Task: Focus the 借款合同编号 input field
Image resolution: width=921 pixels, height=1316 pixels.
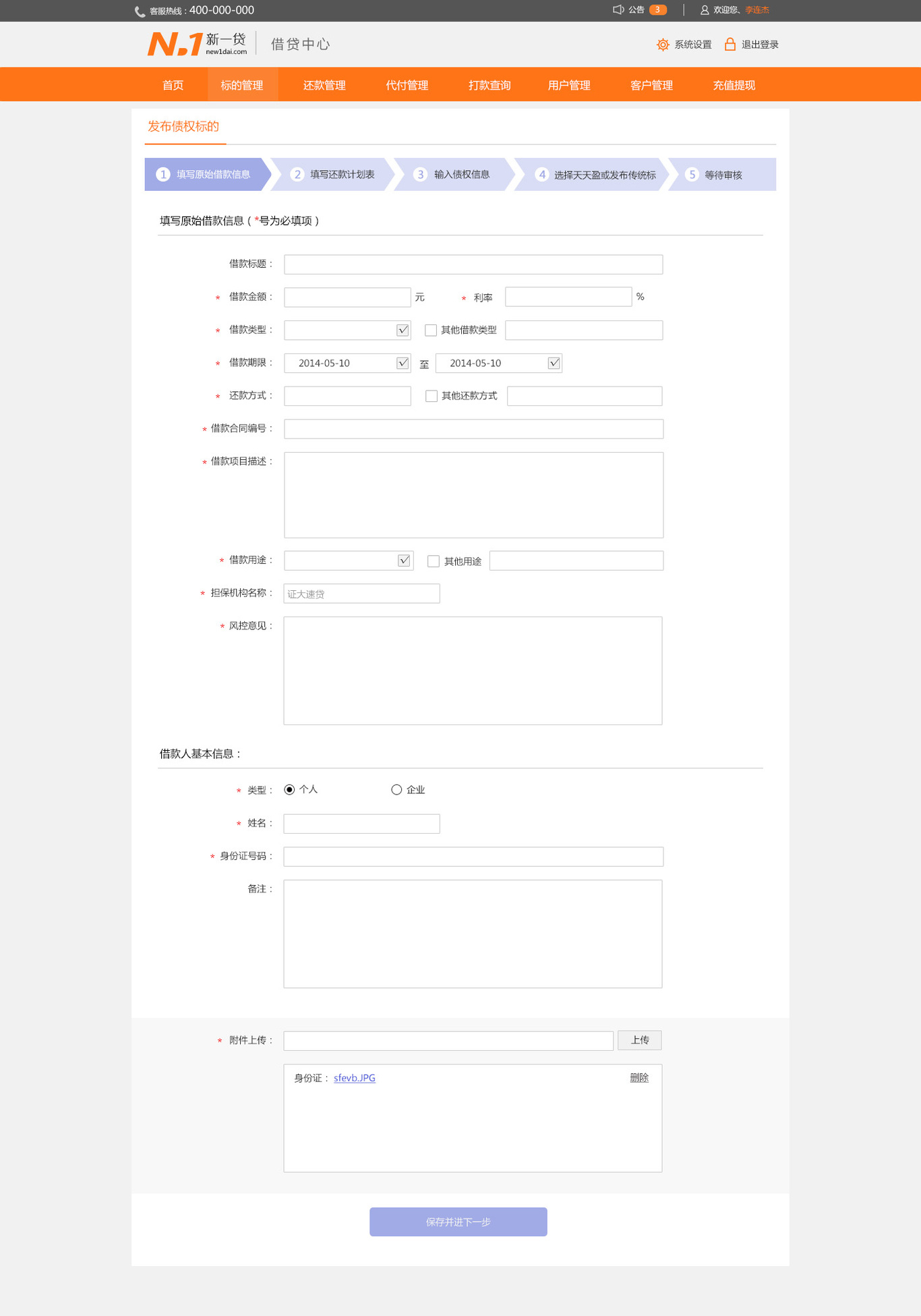Action: click(473, 429)
